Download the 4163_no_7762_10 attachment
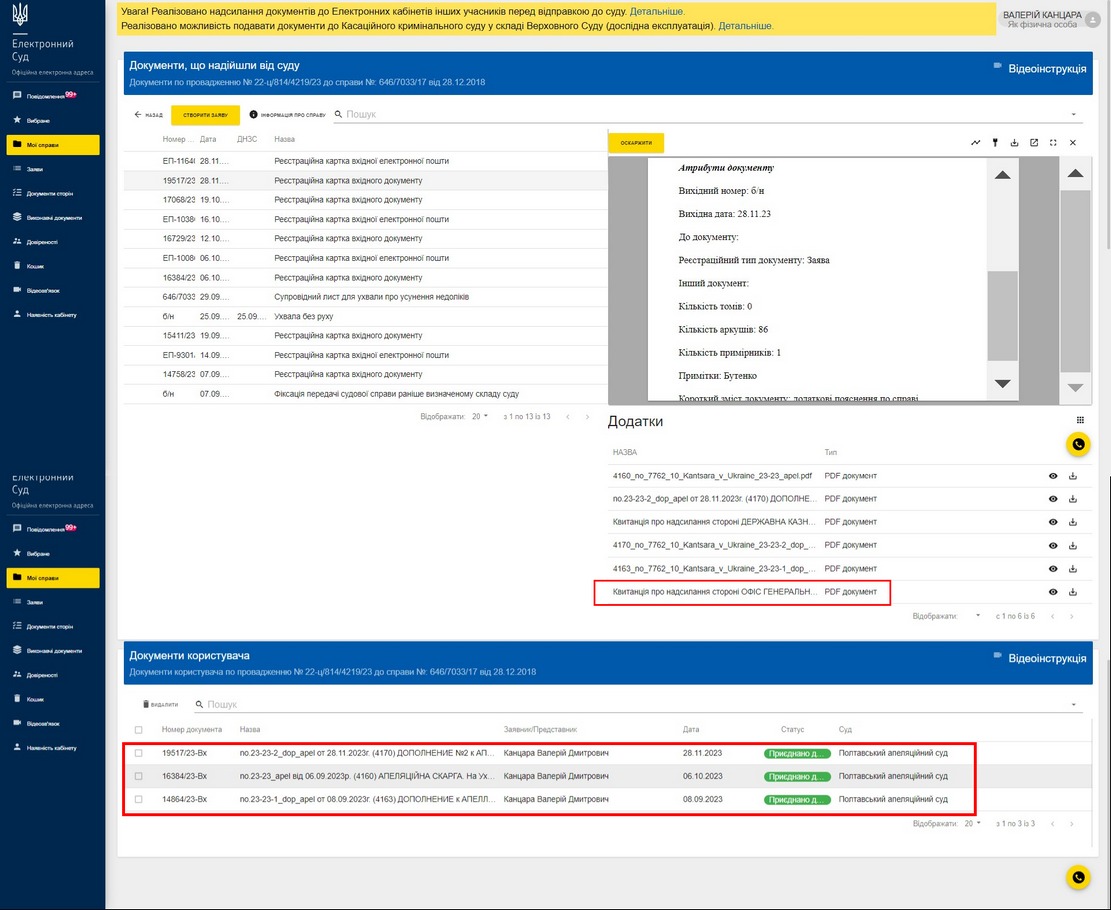1111x910 pixels. coord(1073,568)
